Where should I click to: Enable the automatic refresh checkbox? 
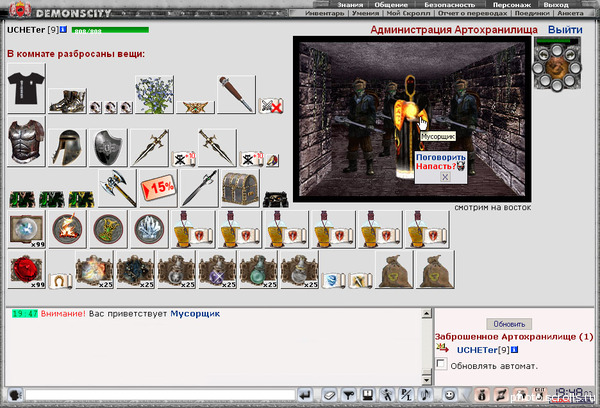pos(441,363)
